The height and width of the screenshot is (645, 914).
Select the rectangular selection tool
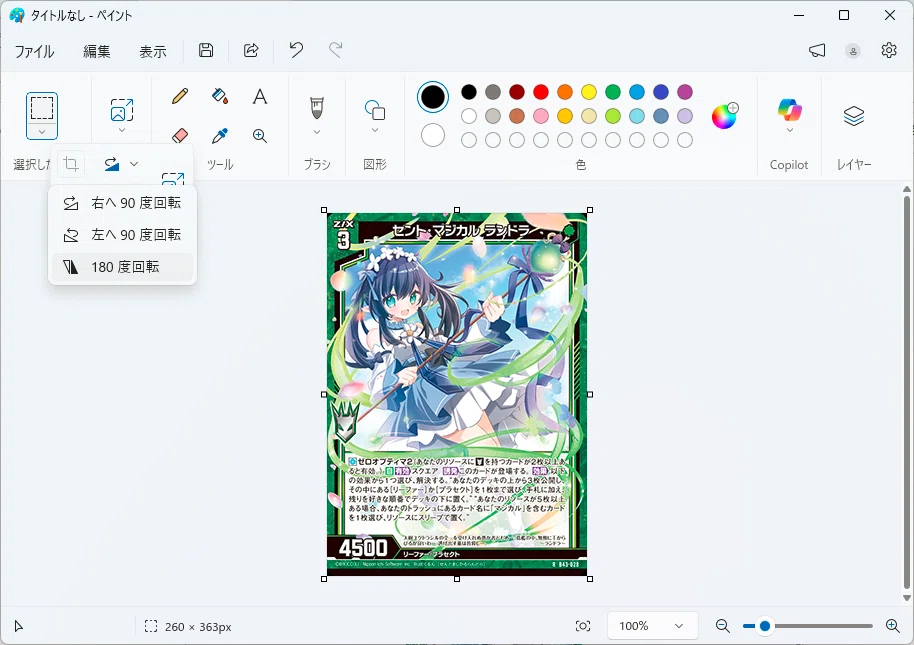(41, 108)
